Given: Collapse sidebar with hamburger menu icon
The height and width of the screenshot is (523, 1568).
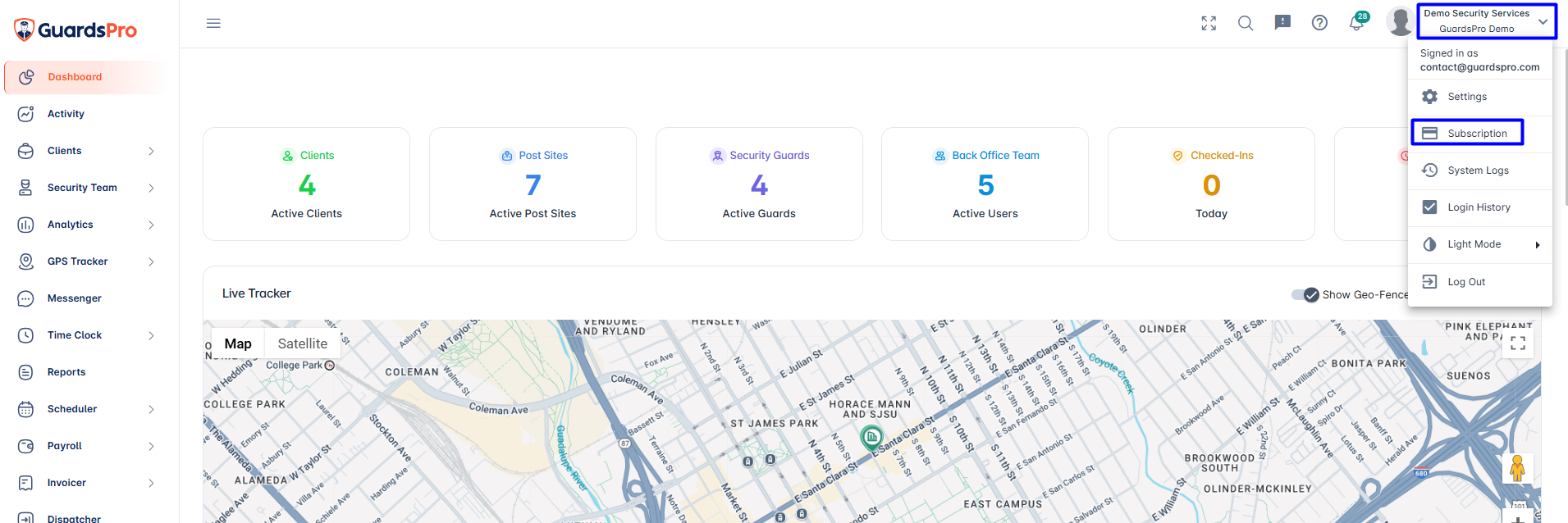Looking at the screenshot, I should point(213,23).
